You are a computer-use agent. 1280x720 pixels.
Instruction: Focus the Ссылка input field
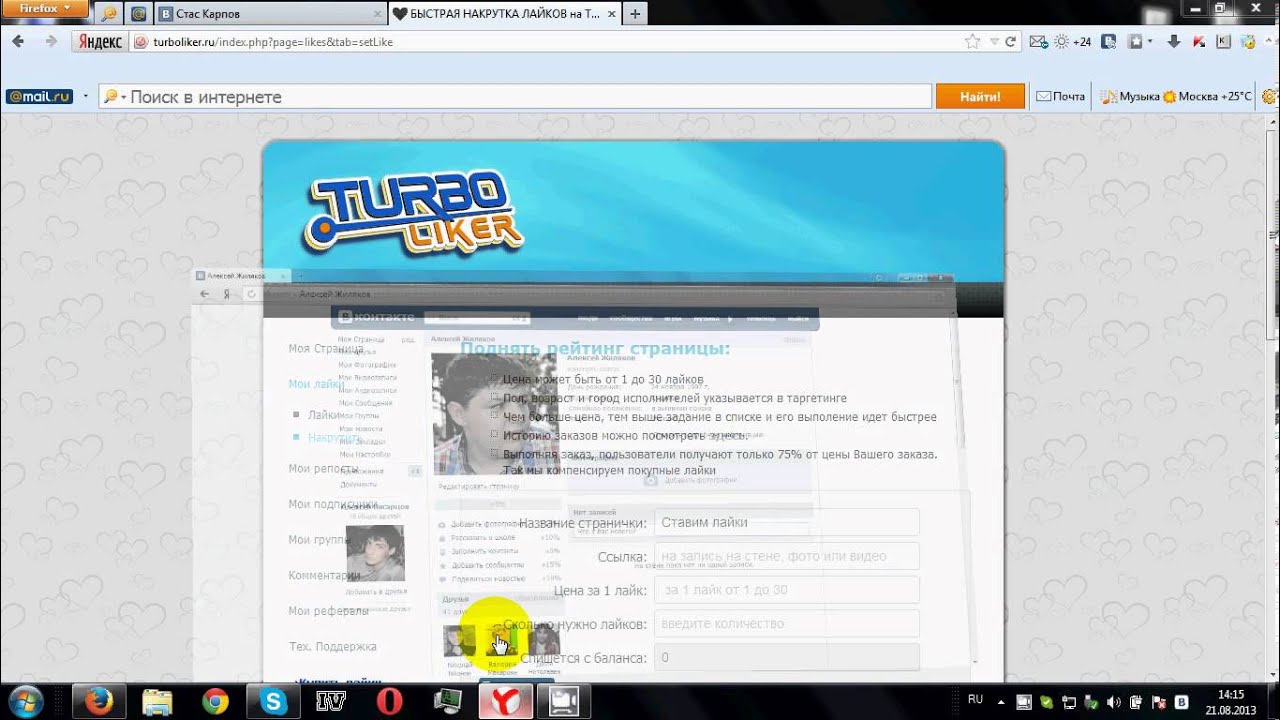(x=786, y=556)
